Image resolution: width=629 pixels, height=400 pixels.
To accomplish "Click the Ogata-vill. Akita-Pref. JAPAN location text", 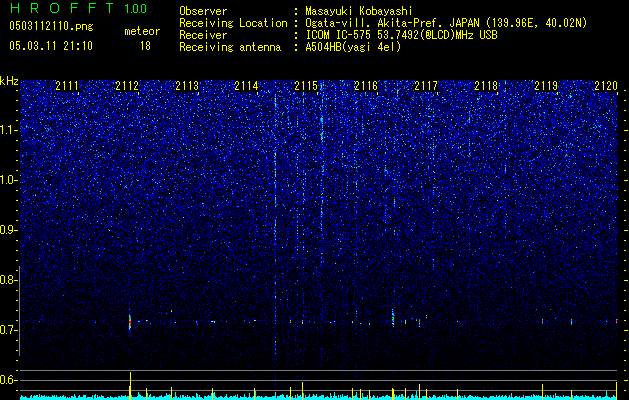I will pyautogui.click(x=446, y=23).
